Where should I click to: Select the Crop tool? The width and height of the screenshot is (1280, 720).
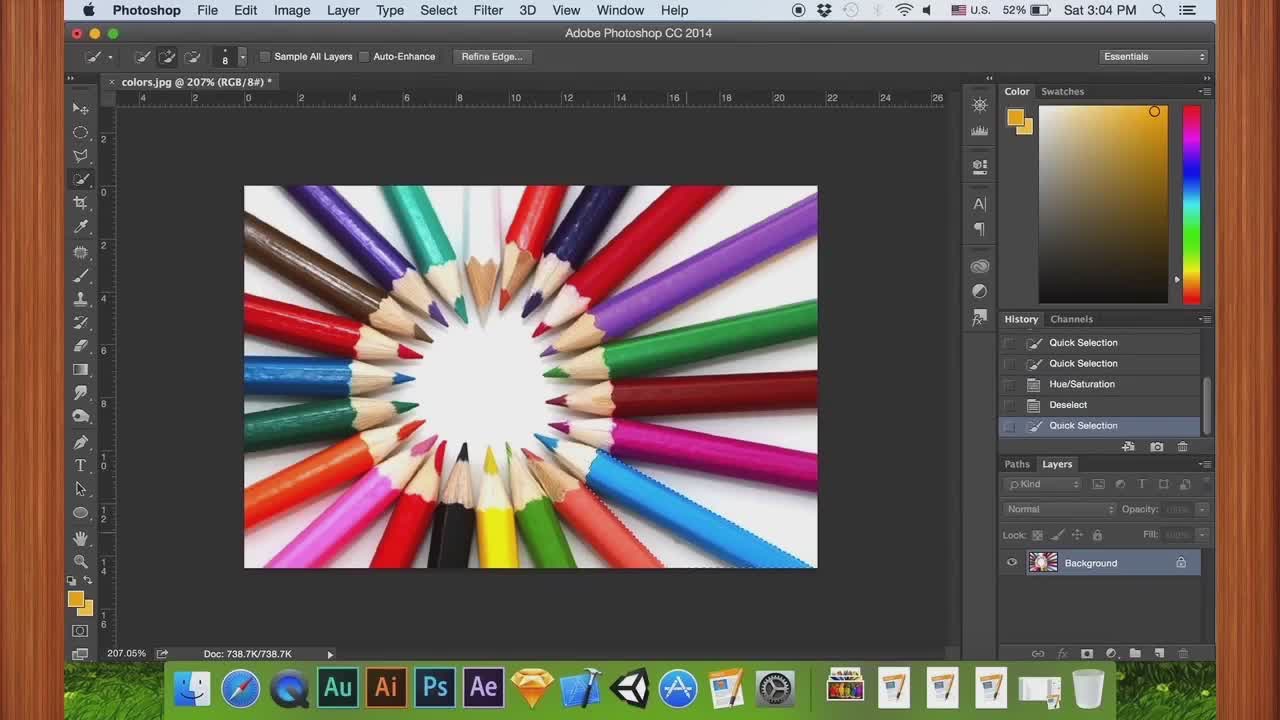(81, 203)
